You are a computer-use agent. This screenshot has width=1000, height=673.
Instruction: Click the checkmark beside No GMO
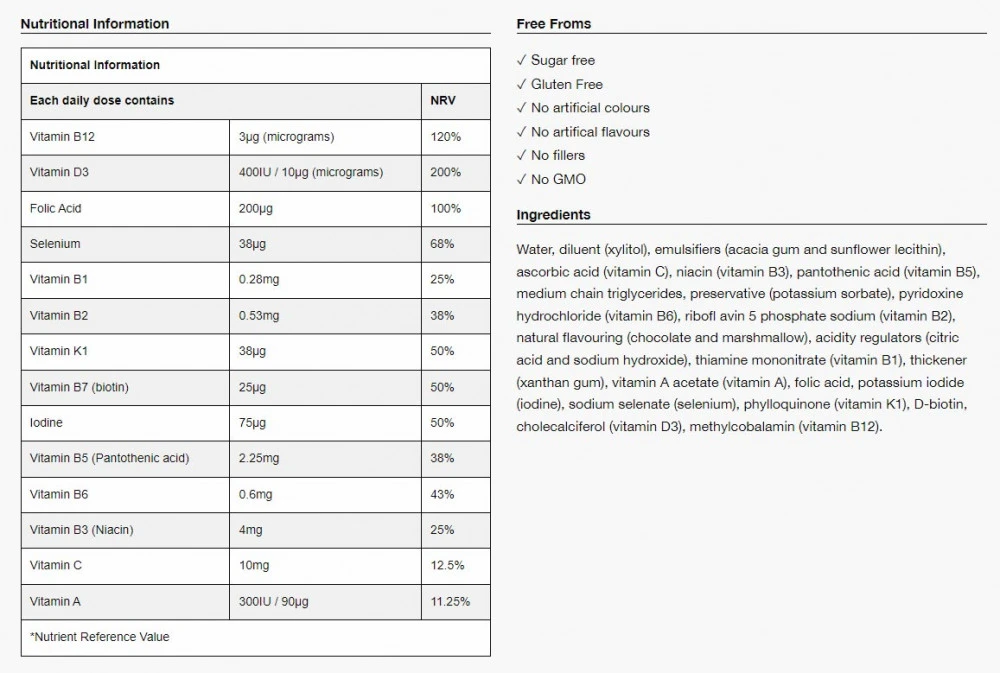[521, 179]
